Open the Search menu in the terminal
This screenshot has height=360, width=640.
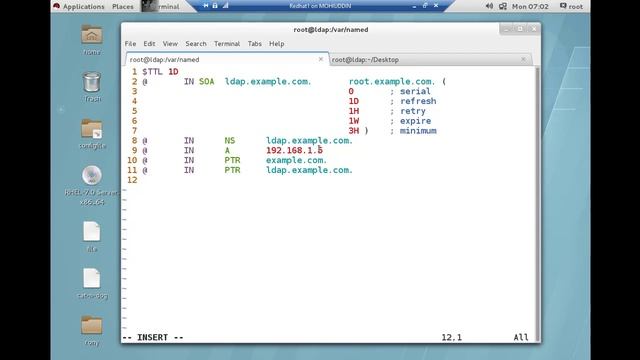196,44
